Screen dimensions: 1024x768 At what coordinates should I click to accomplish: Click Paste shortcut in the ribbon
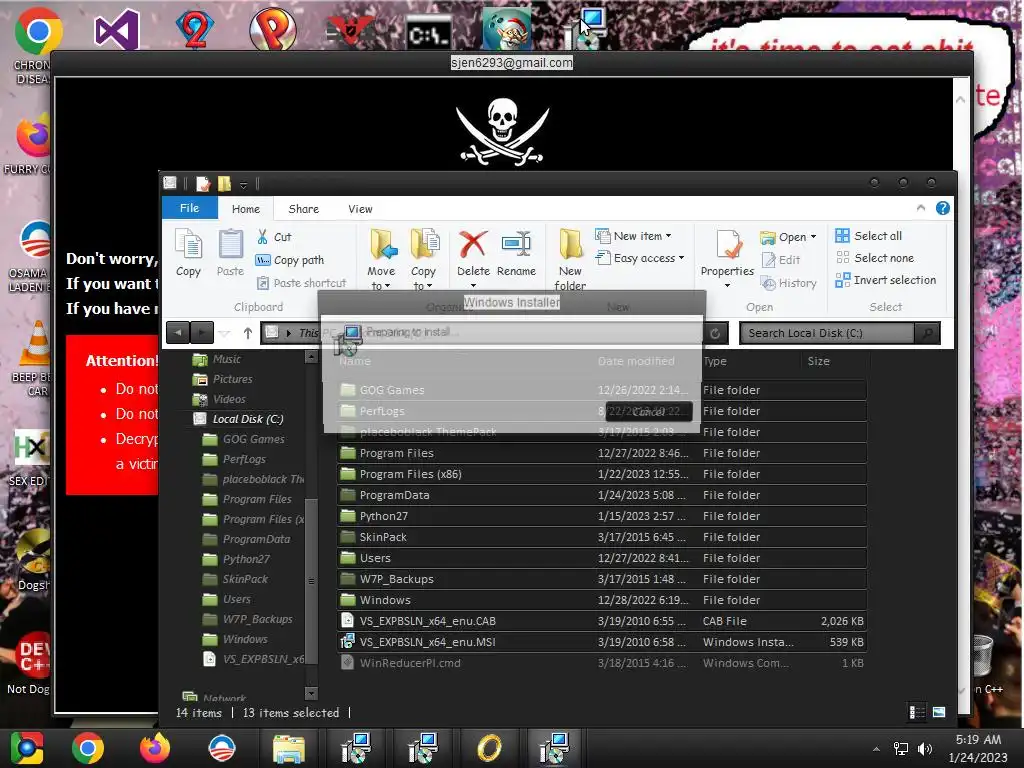(301, 283)
